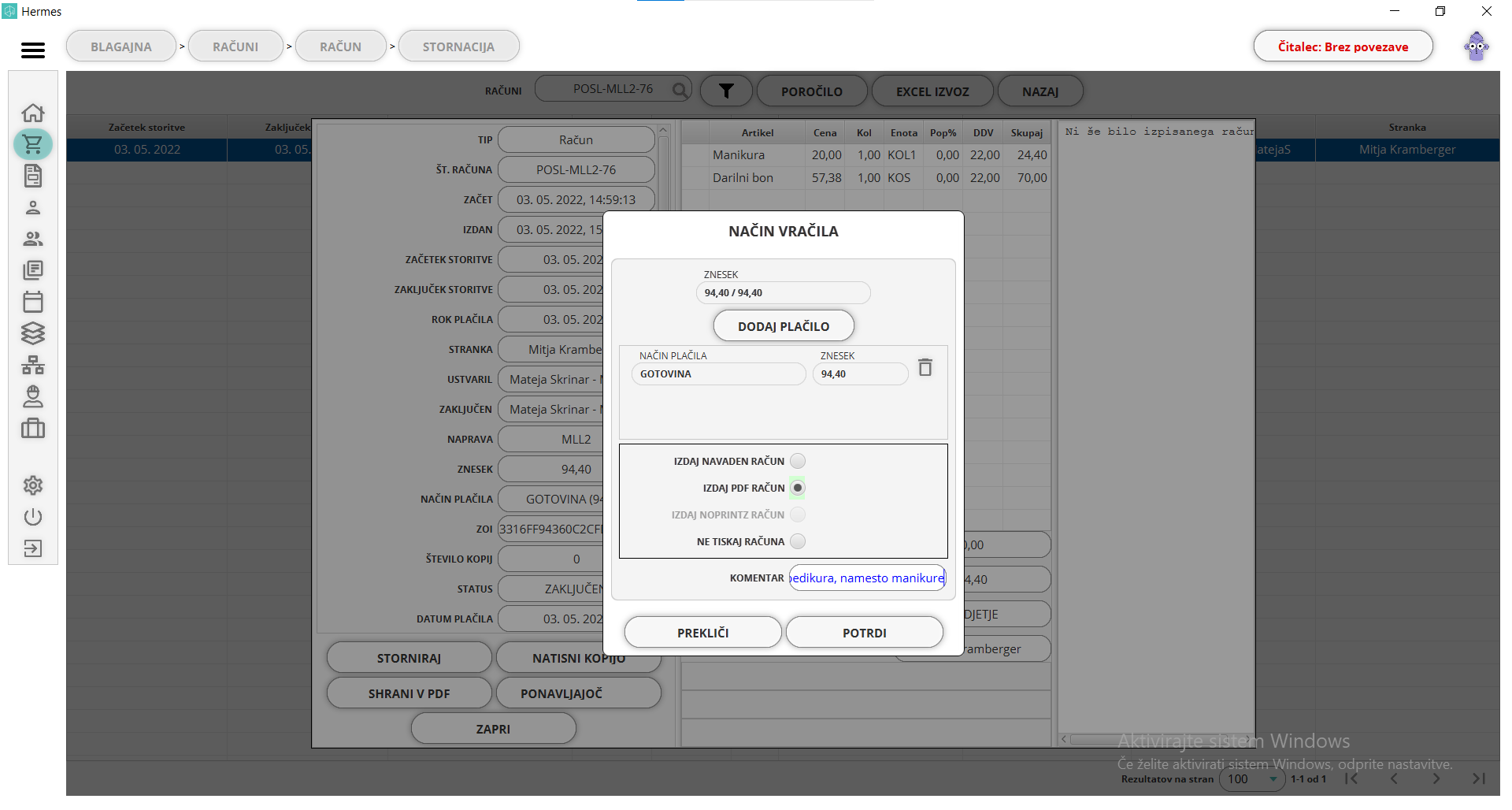Click the Komentar input field
This screenshot has height=810, width=1512.
[x=867, y=578]
